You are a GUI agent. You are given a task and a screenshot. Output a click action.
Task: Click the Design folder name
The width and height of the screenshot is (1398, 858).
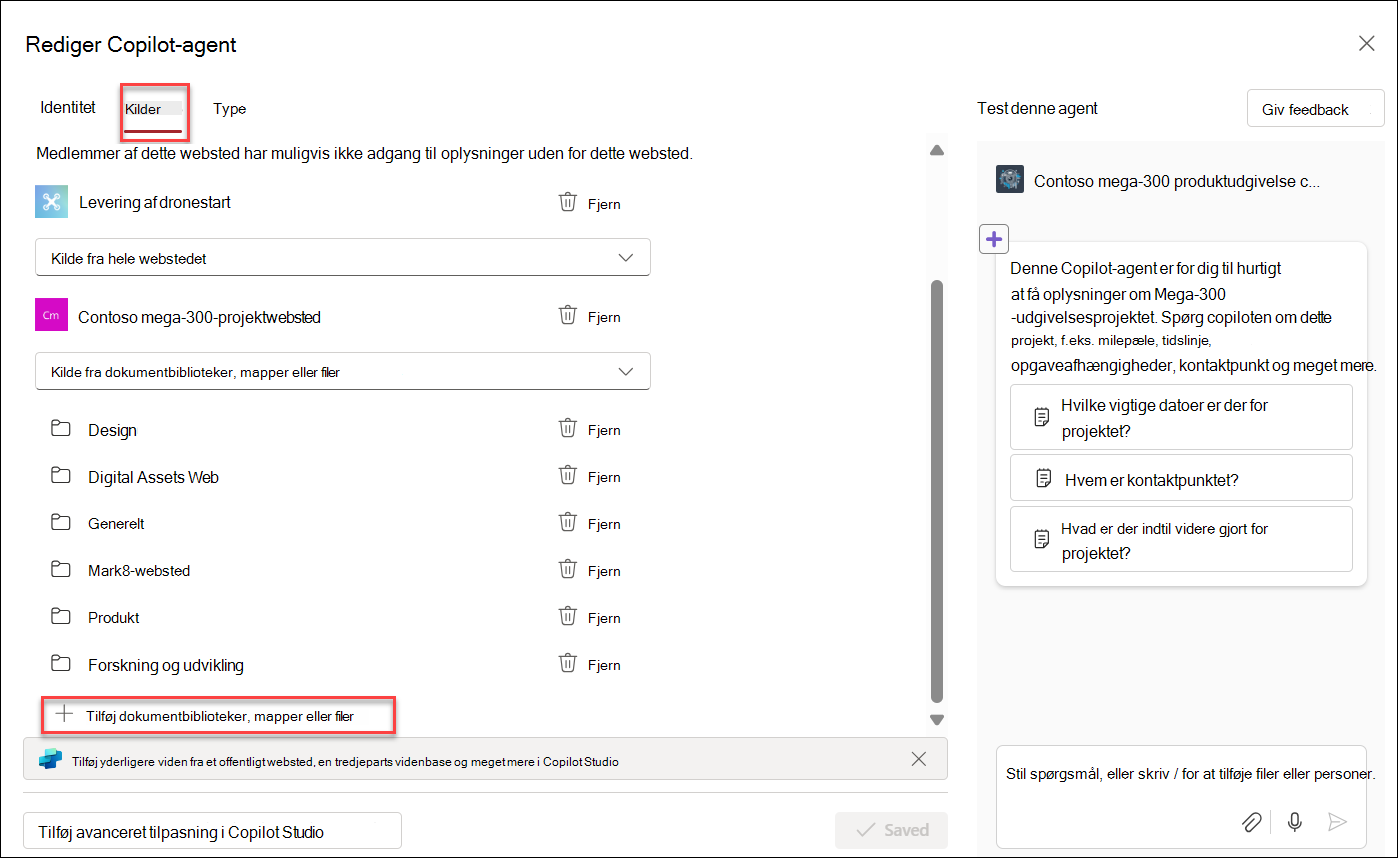tap(112, 430)
